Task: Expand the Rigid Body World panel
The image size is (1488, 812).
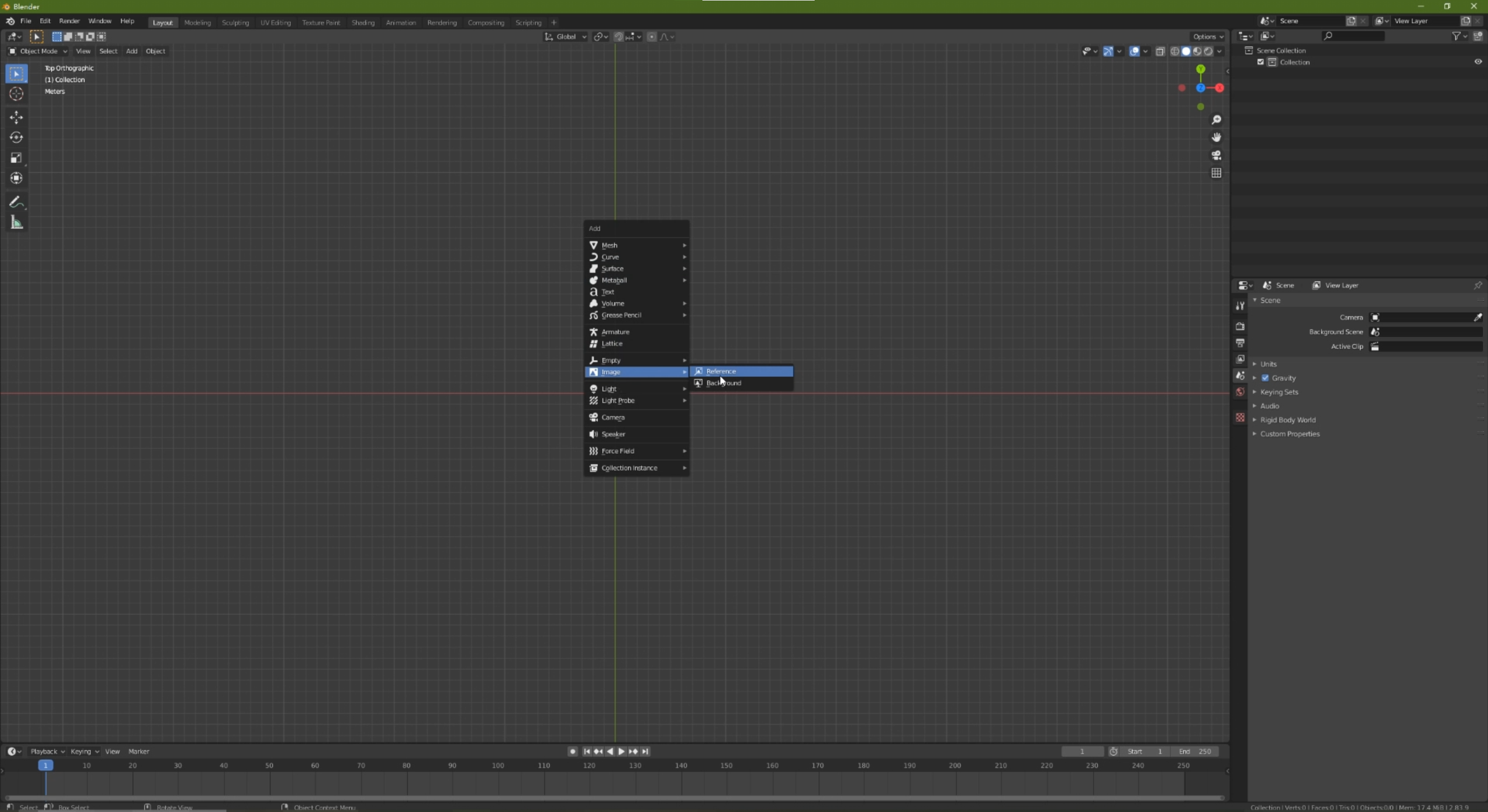Action: pyautogui.click(x=1287, y=420)
